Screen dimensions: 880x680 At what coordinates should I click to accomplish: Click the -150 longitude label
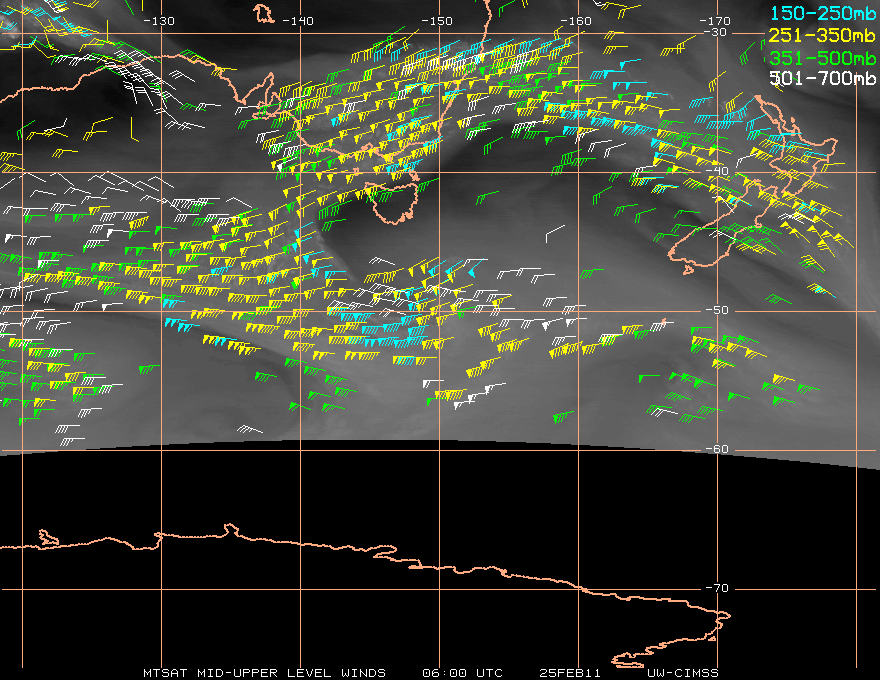coord(437,21)
